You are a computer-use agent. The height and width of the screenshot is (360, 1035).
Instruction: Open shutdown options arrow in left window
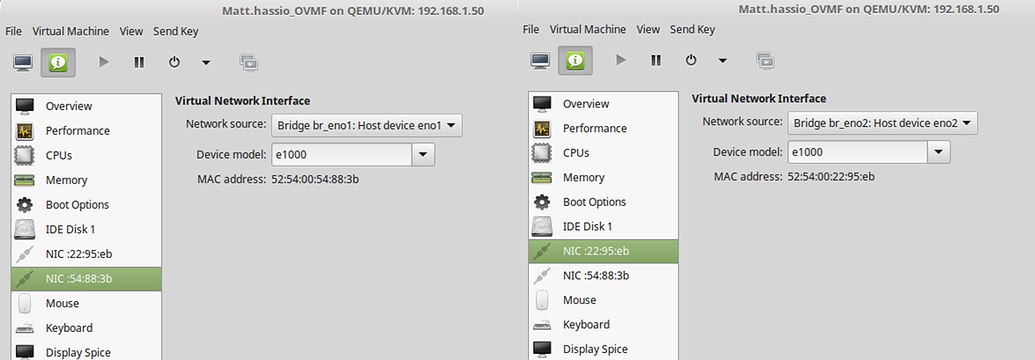click(206, 63)
